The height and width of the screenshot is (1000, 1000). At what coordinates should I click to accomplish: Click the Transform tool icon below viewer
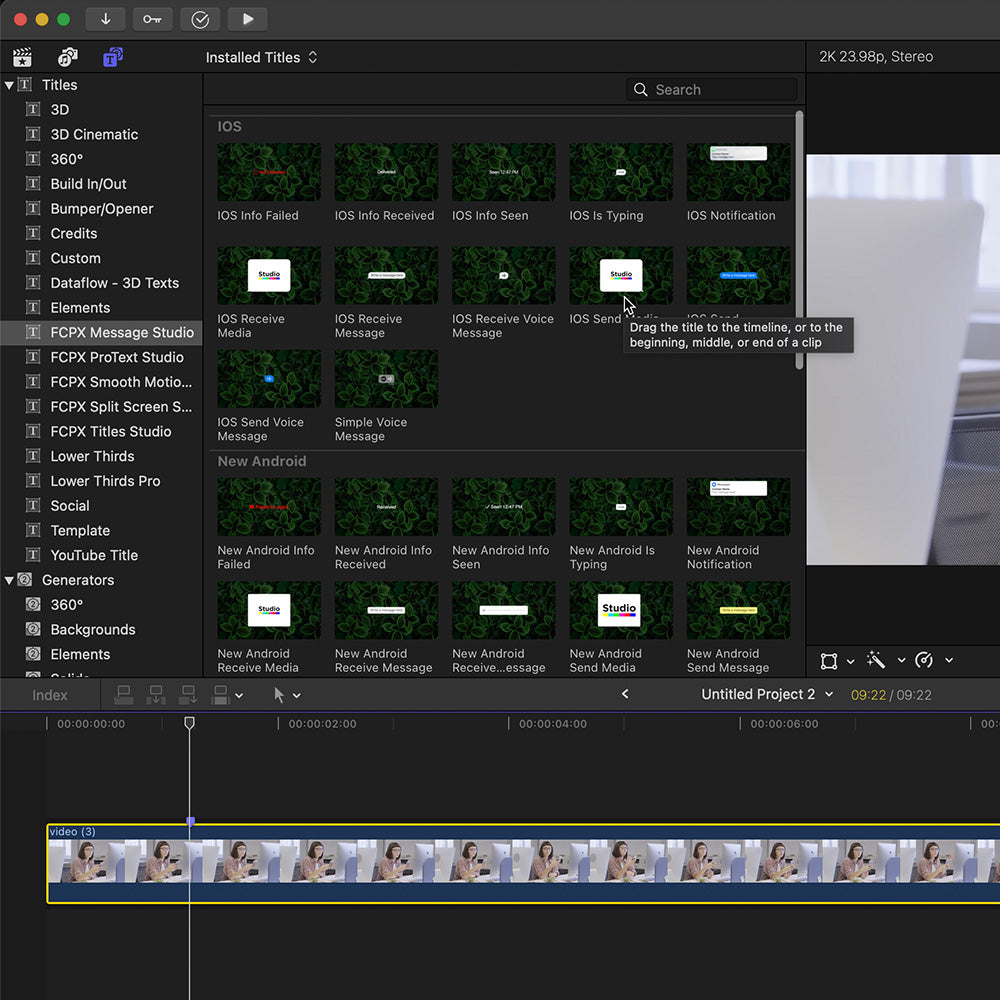click(829, 660)
